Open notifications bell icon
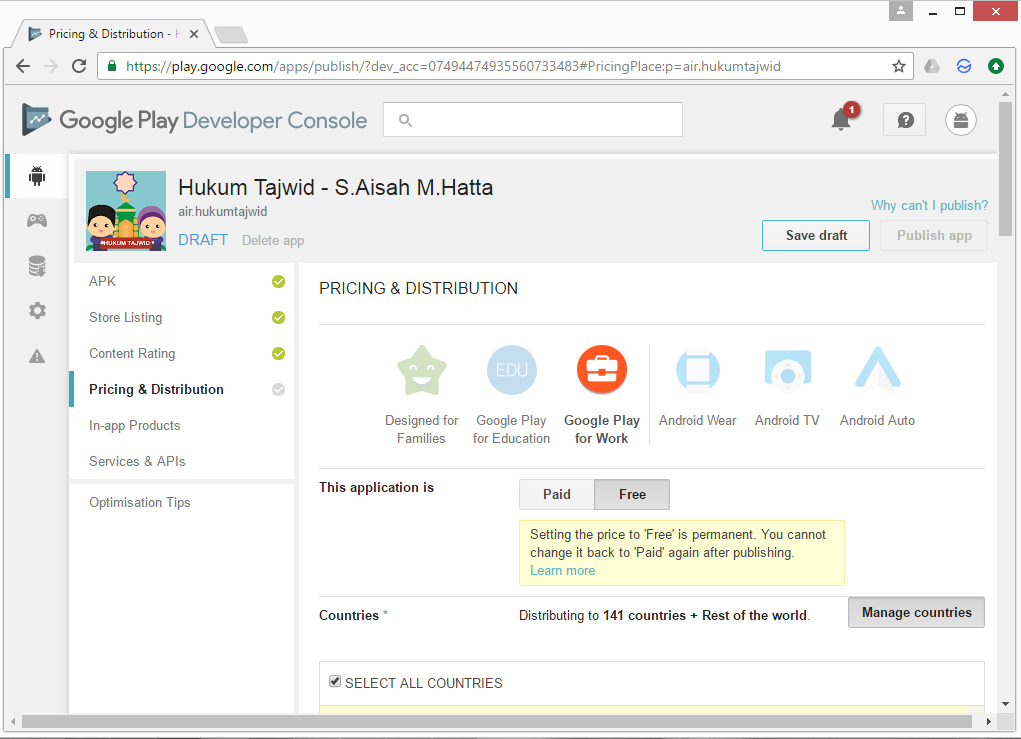 pyautogui.click(x=841, y=119)
